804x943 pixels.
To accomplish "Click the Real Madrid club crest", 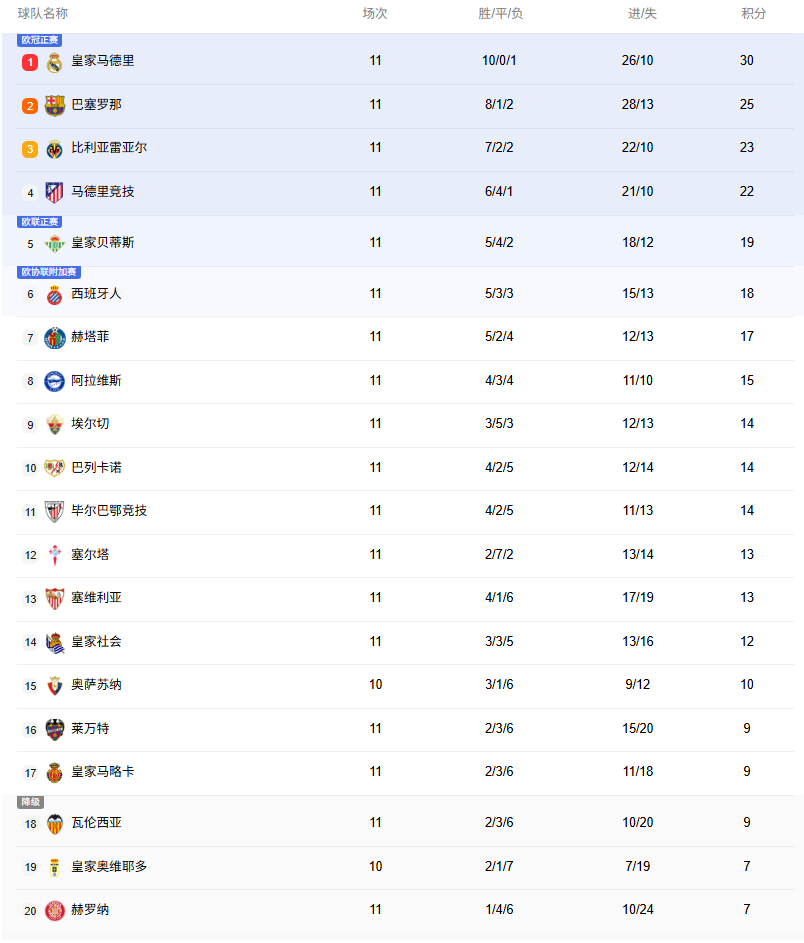I will point(55,62).
